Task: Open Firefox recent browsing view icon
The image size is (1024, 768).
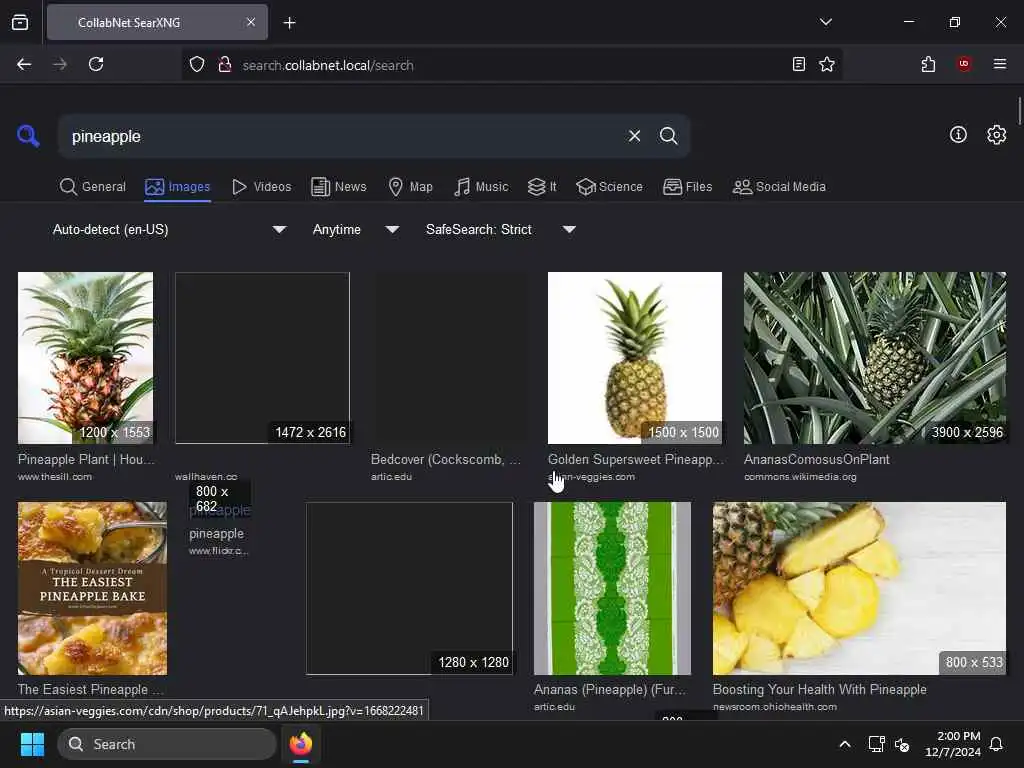Action: [x=20, y=23]
